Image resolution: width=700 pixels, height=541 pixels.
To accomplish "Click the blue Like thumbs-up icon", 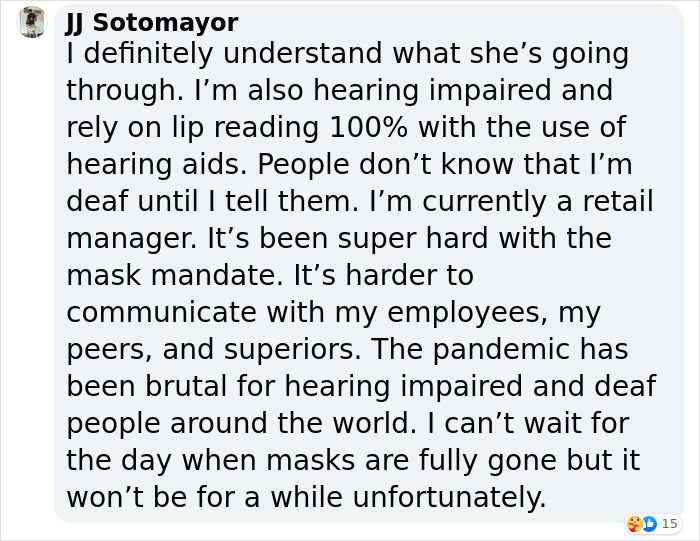I will click(649, 523).
